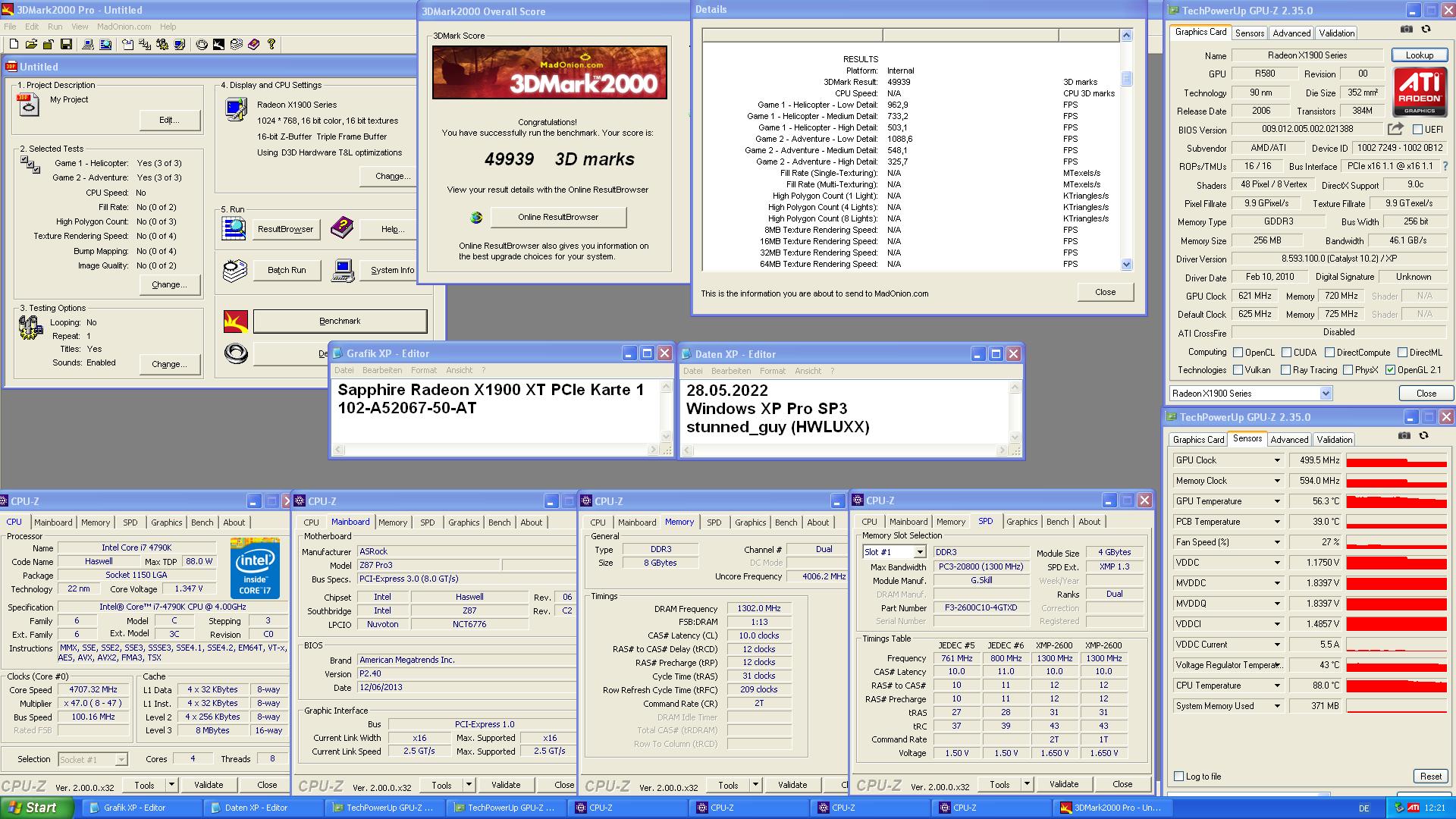Toggle the UEFI checkbox in GPU-Z
Image resolution: width=1456 pixels, height=819 pixels.
point(1417,130)
